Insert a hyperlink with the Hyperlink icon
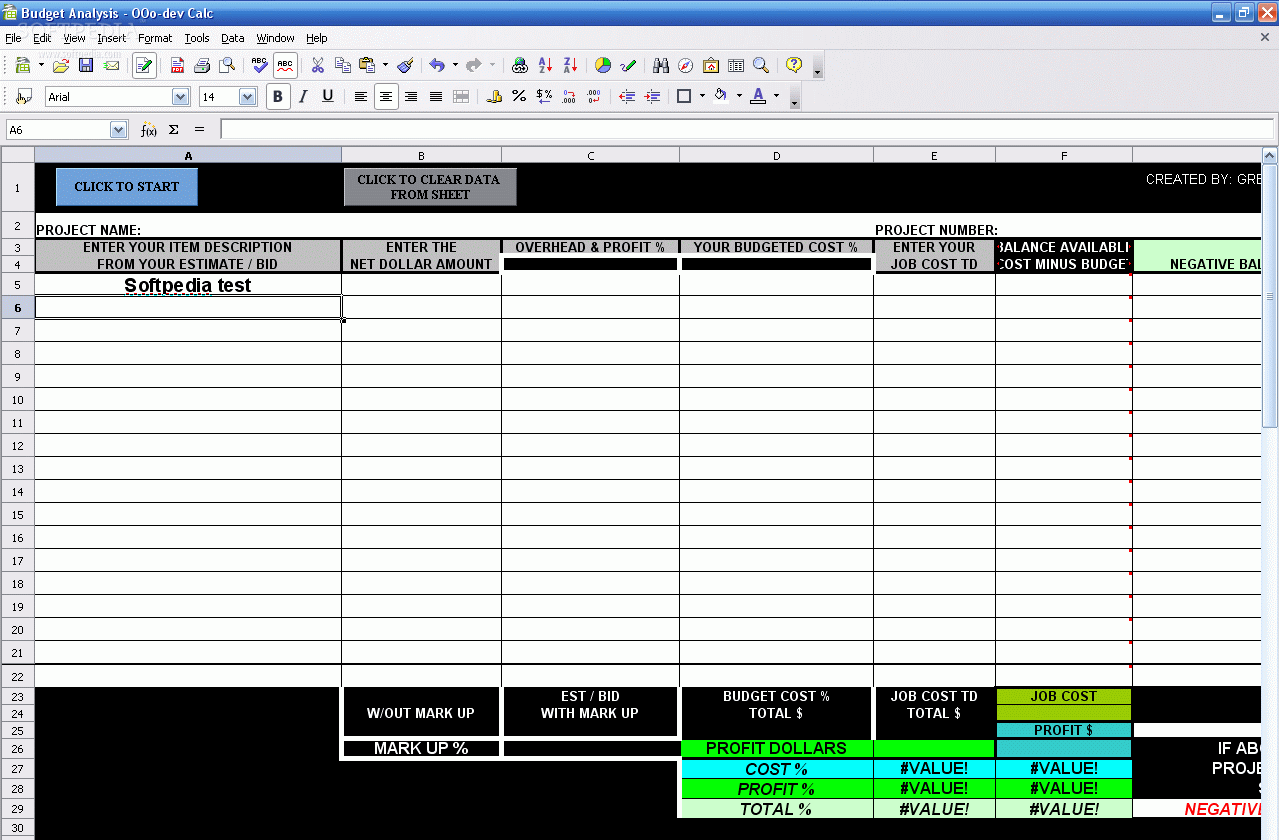 (520, 65)
